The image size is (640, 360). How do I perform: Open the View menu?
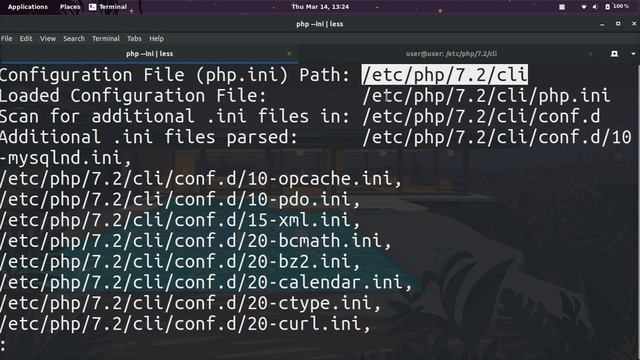pos(48,39)
